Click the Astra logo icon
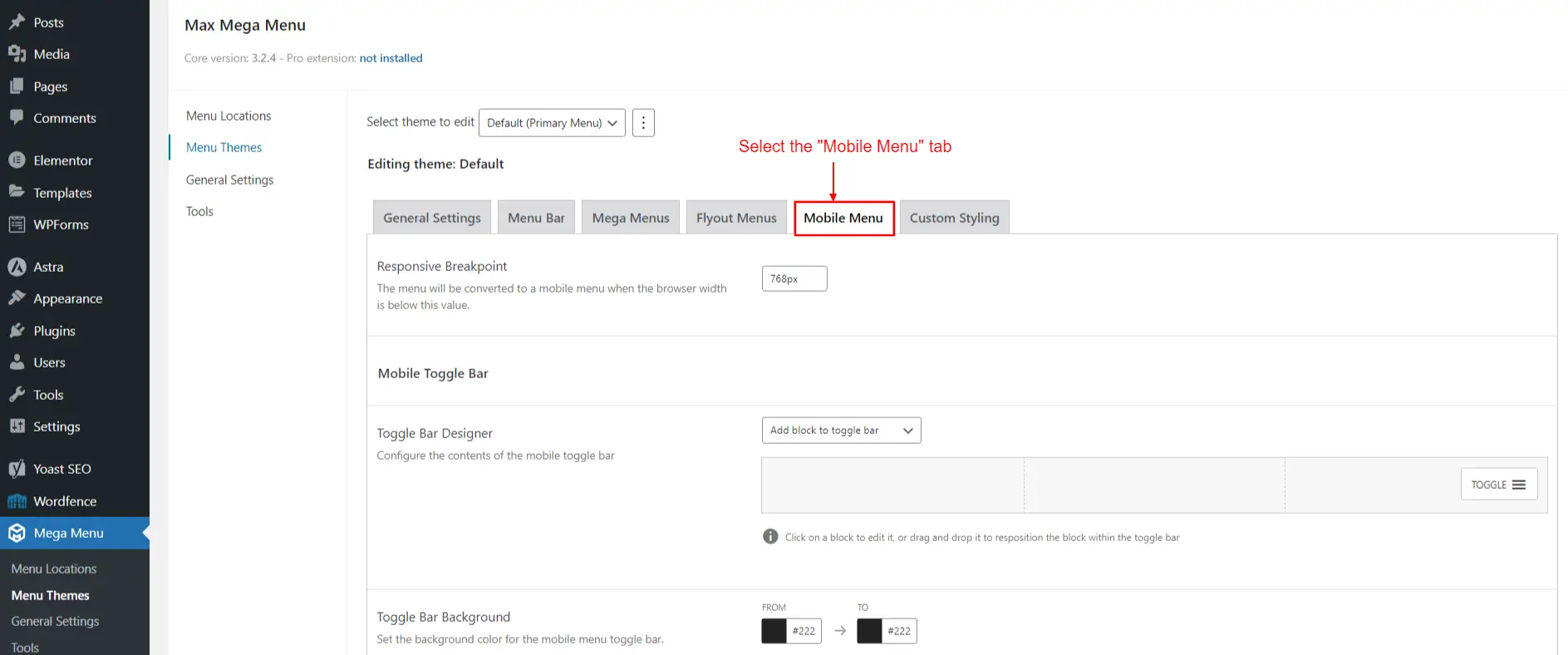1568x655 pixels. tap(17, 266)
